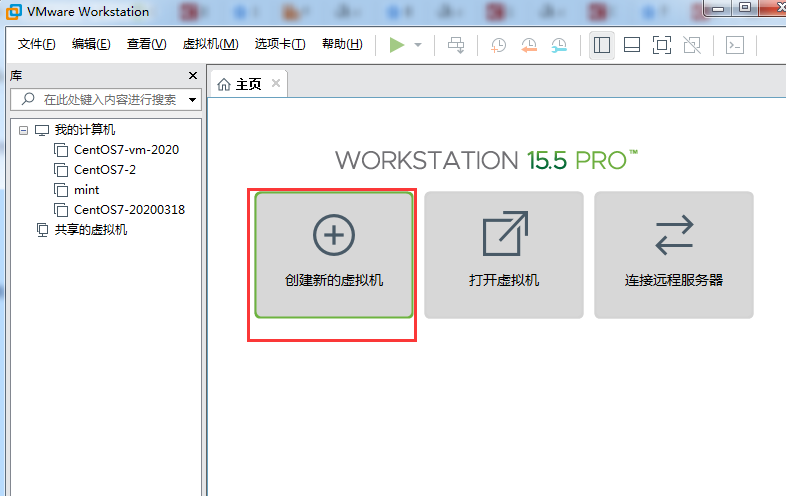Open the 虚拟机(M) menu
Screen dimensions: 786x496
click(211, 44)
